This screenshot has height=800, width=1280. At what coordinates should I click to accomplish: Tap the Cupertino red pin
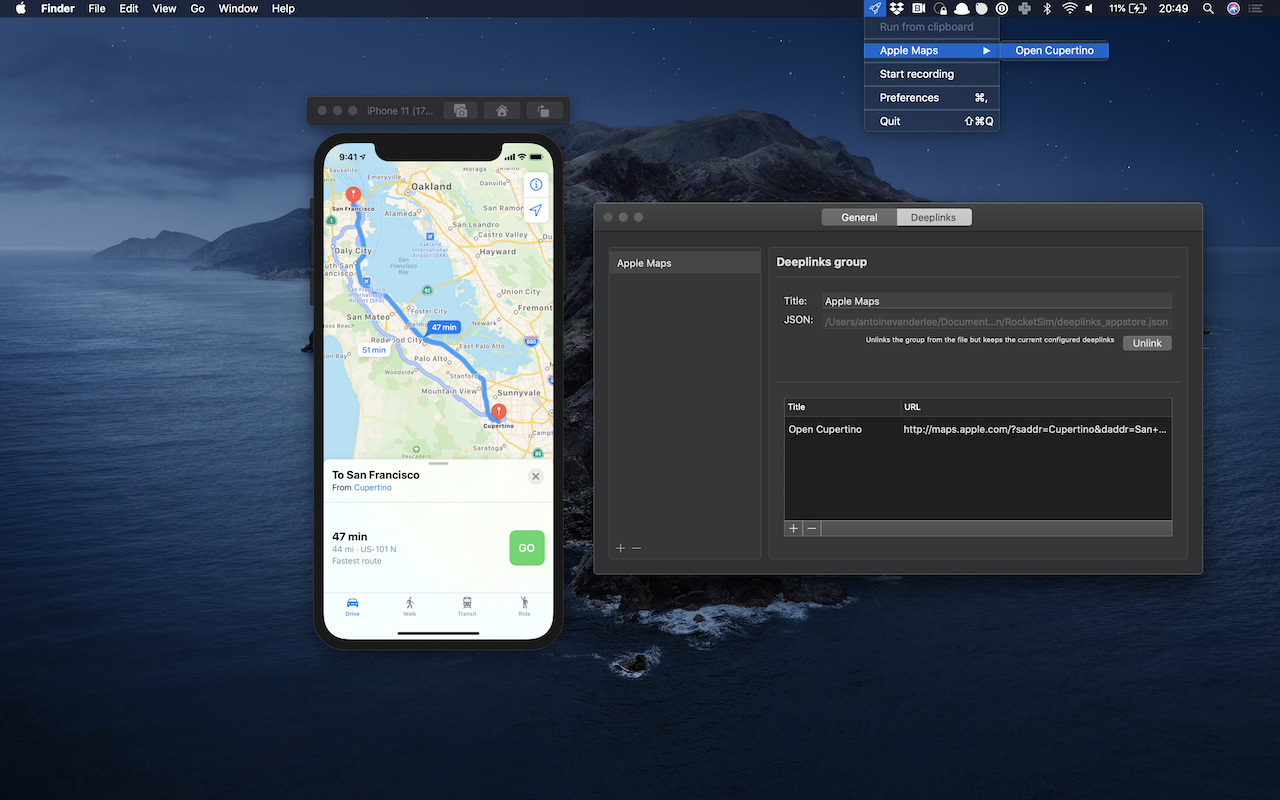[498, 412]
